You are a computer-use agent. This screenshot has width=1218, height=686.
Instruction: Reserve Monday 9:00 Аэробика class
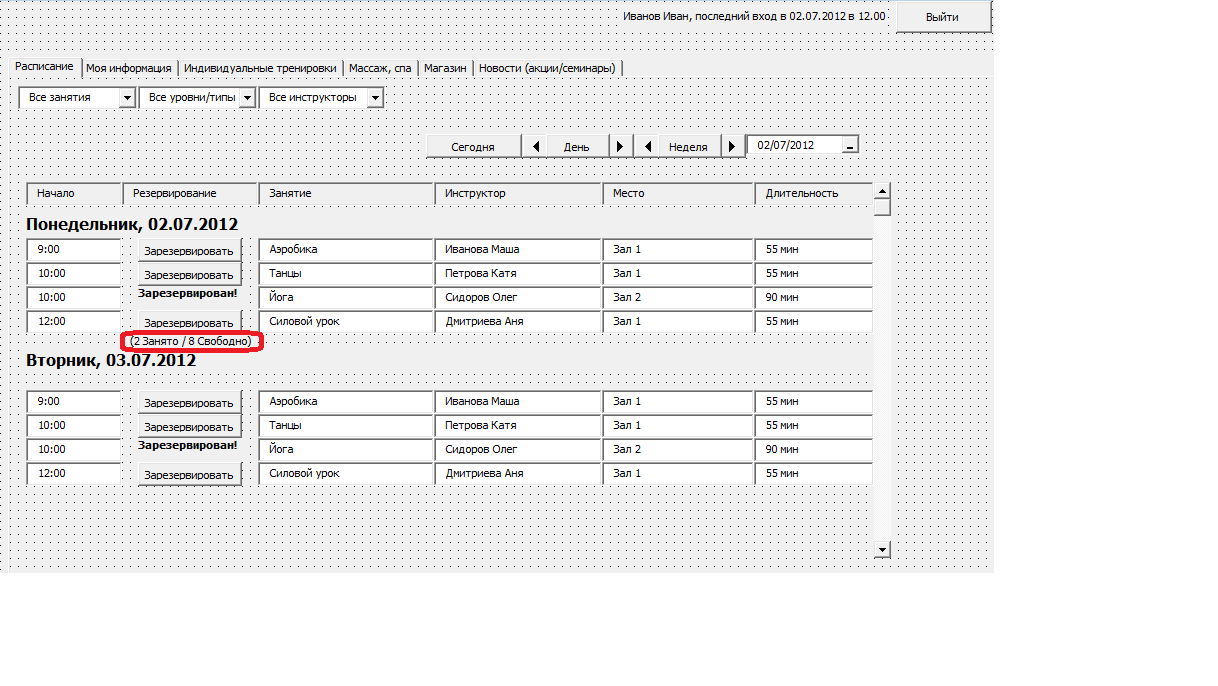click(x=189, y=251)
